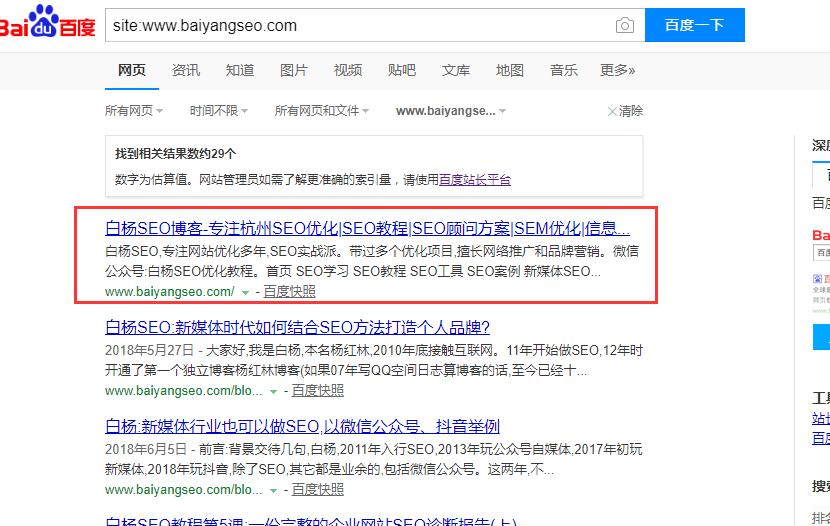830x526 pixels.
Task: Open the 白杨SEO博客 first result title
Action: click(x=367, y=227)
